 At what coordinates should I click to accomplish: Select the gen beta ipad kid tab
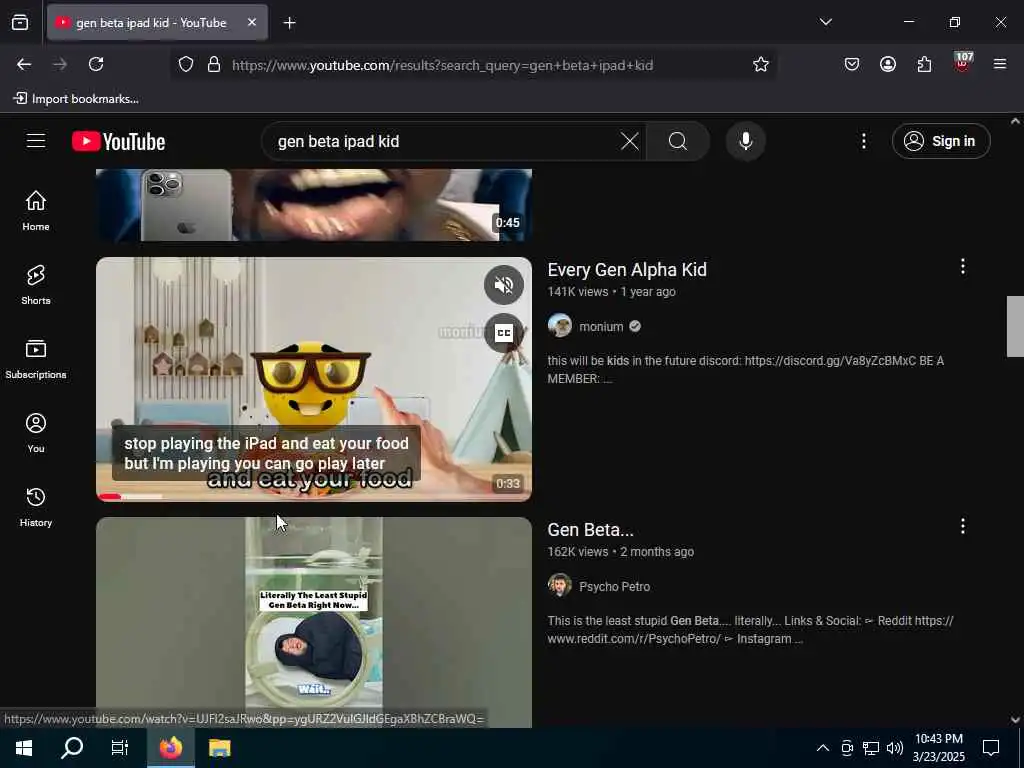click(x=157, y=22)
